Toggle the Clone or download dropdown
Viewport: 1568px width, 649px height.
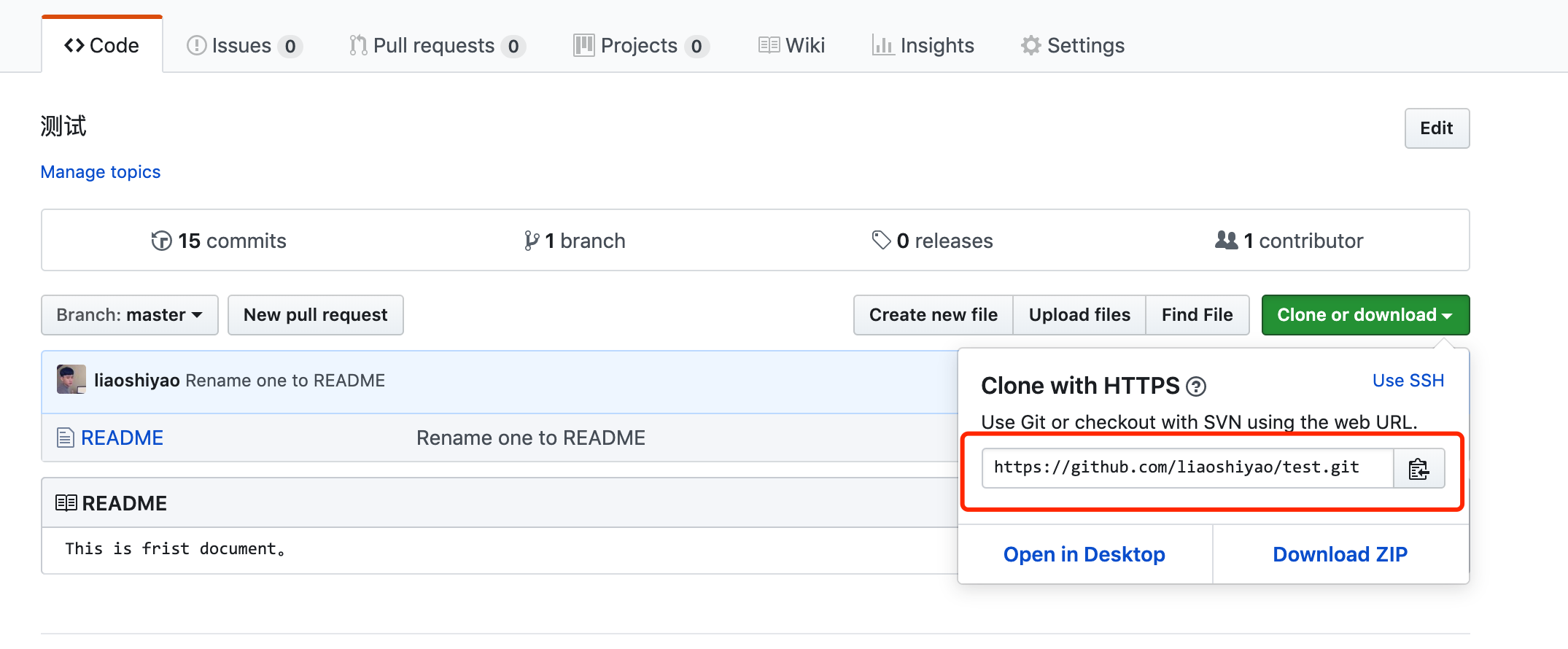(1365, 315)
